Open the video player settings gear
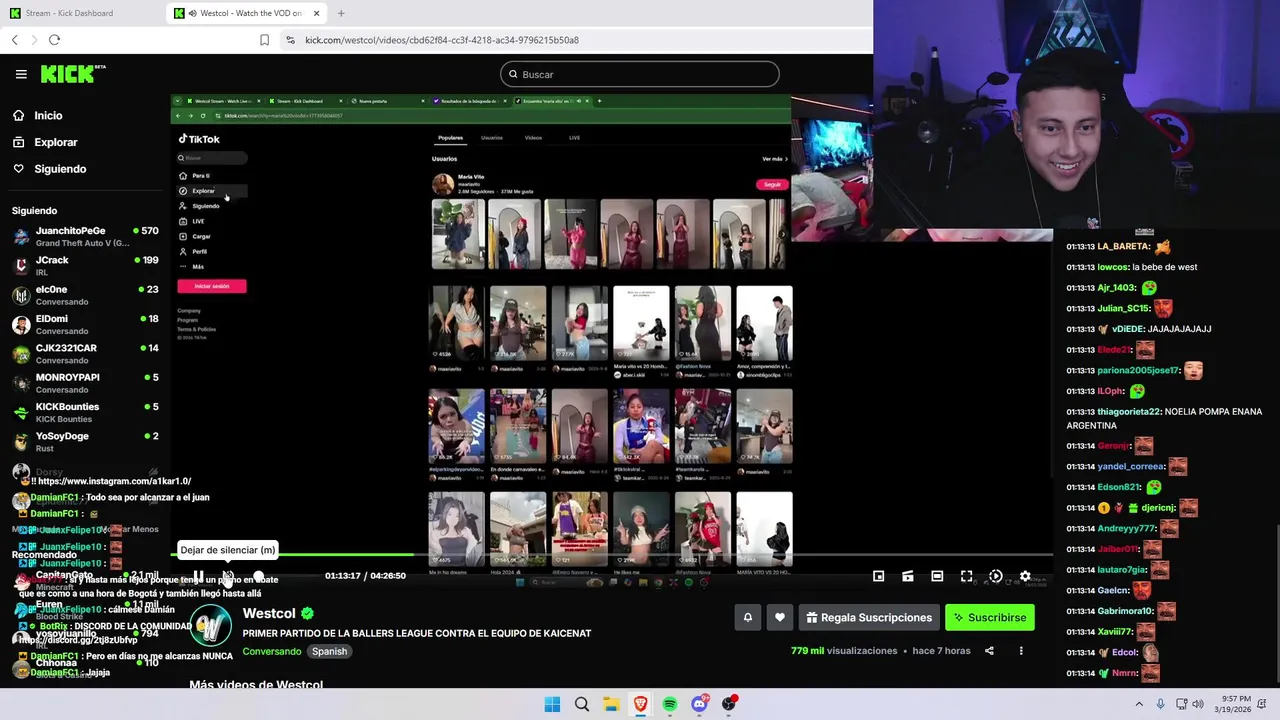1280x720 pixels. (1025, 576)
